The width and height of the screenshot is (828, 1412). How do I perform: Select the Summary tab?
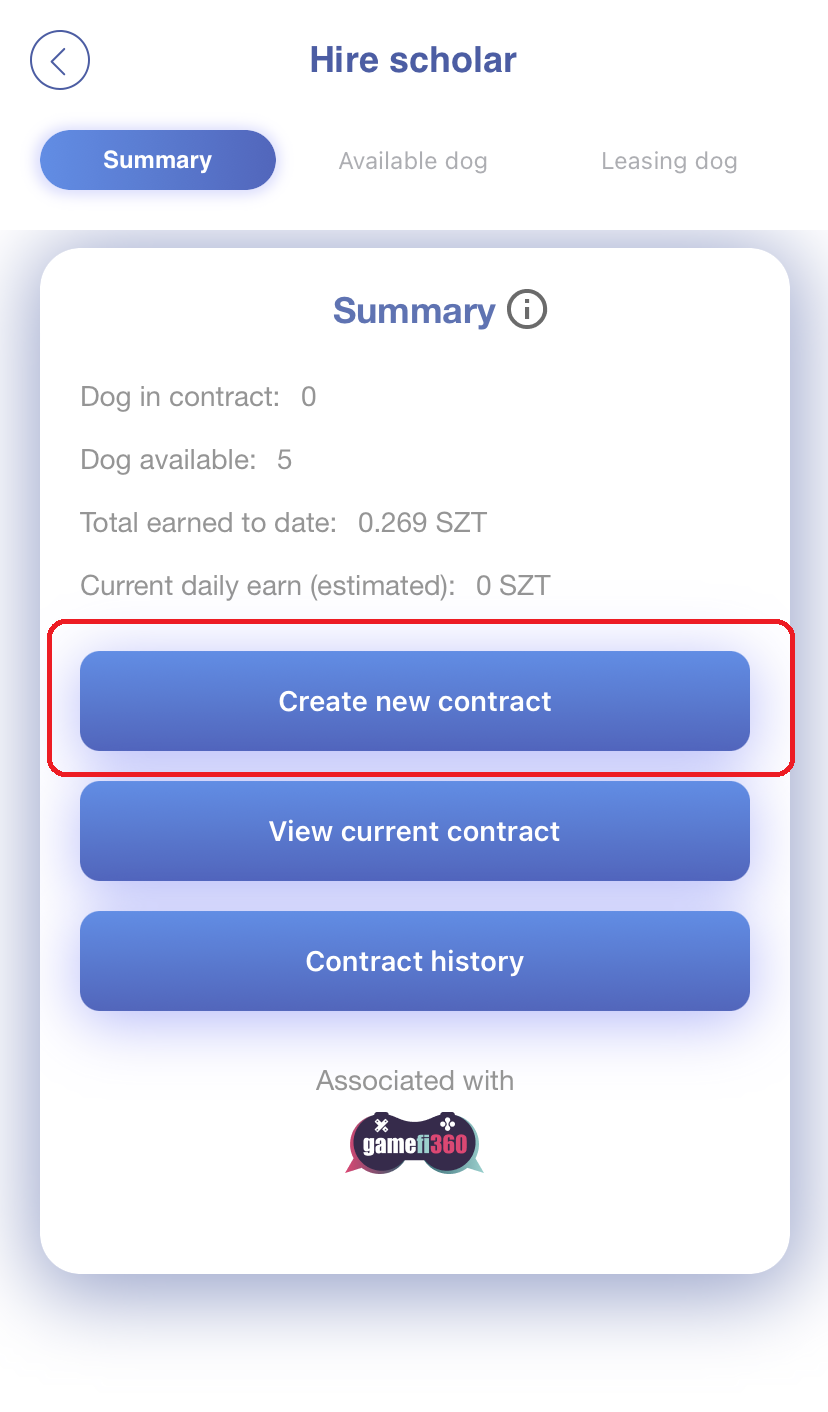(157, 160)
